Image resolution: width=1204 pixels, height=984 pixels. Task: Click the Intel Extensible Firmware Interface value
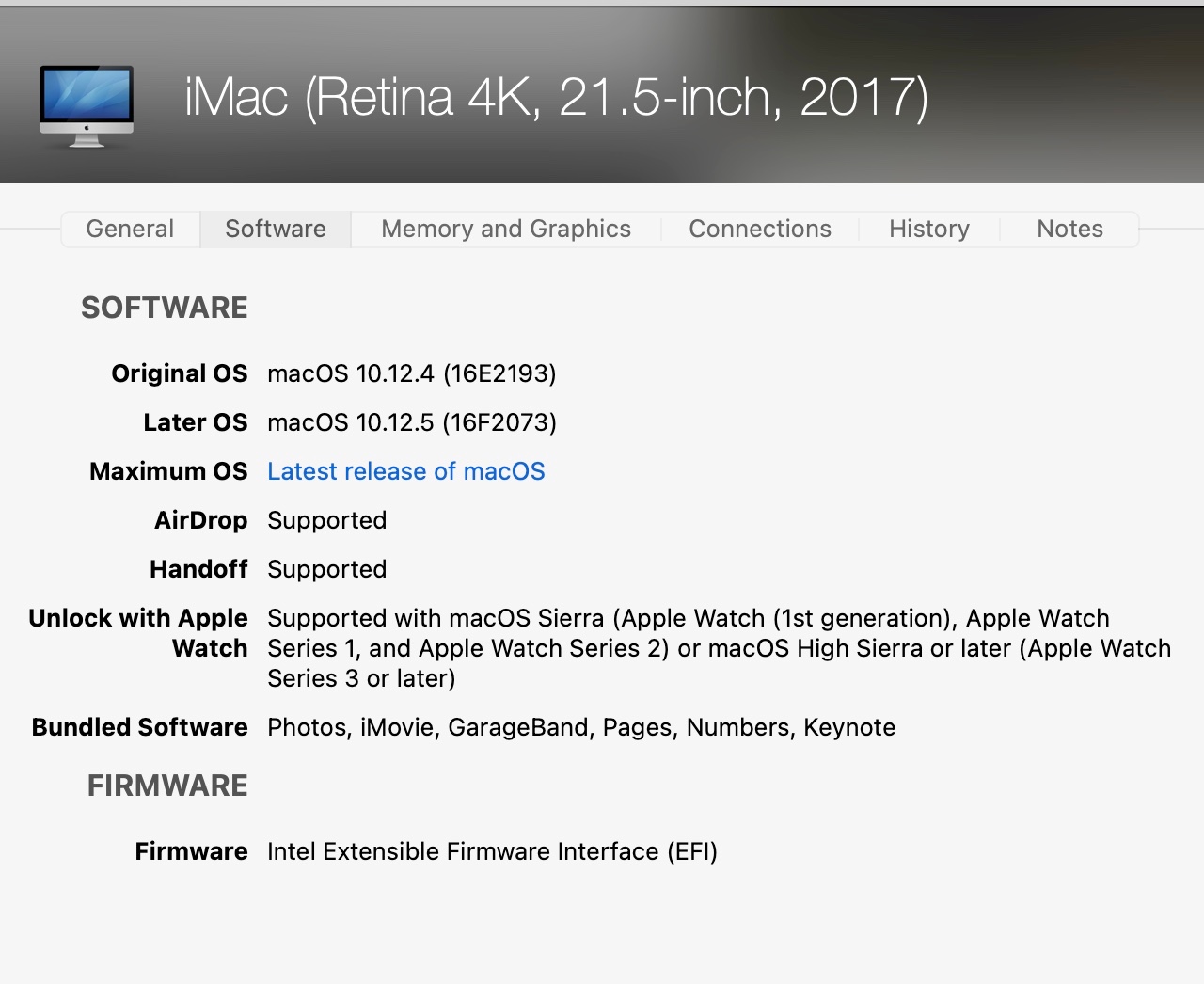pyautogui.click(x=492, y=851)
